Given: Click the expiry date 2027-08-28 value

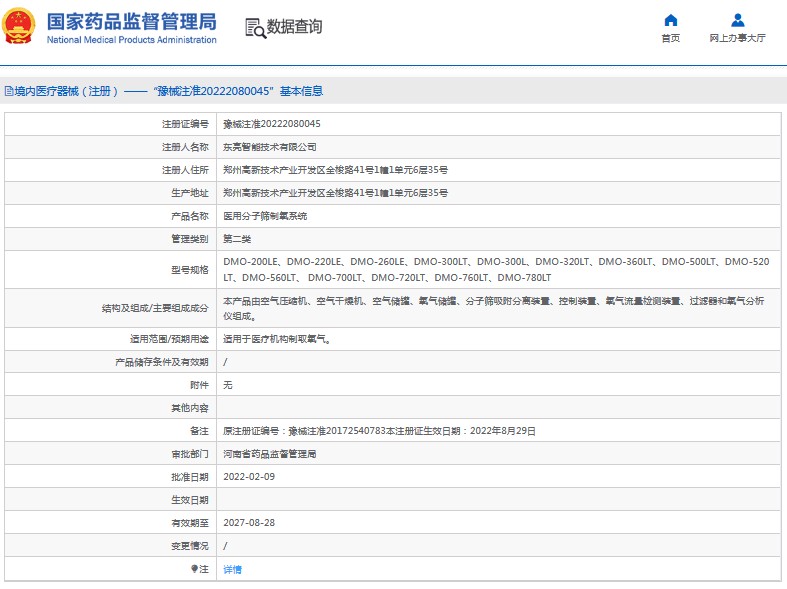Looking at the screenshot, I should (x=249, y=523).
